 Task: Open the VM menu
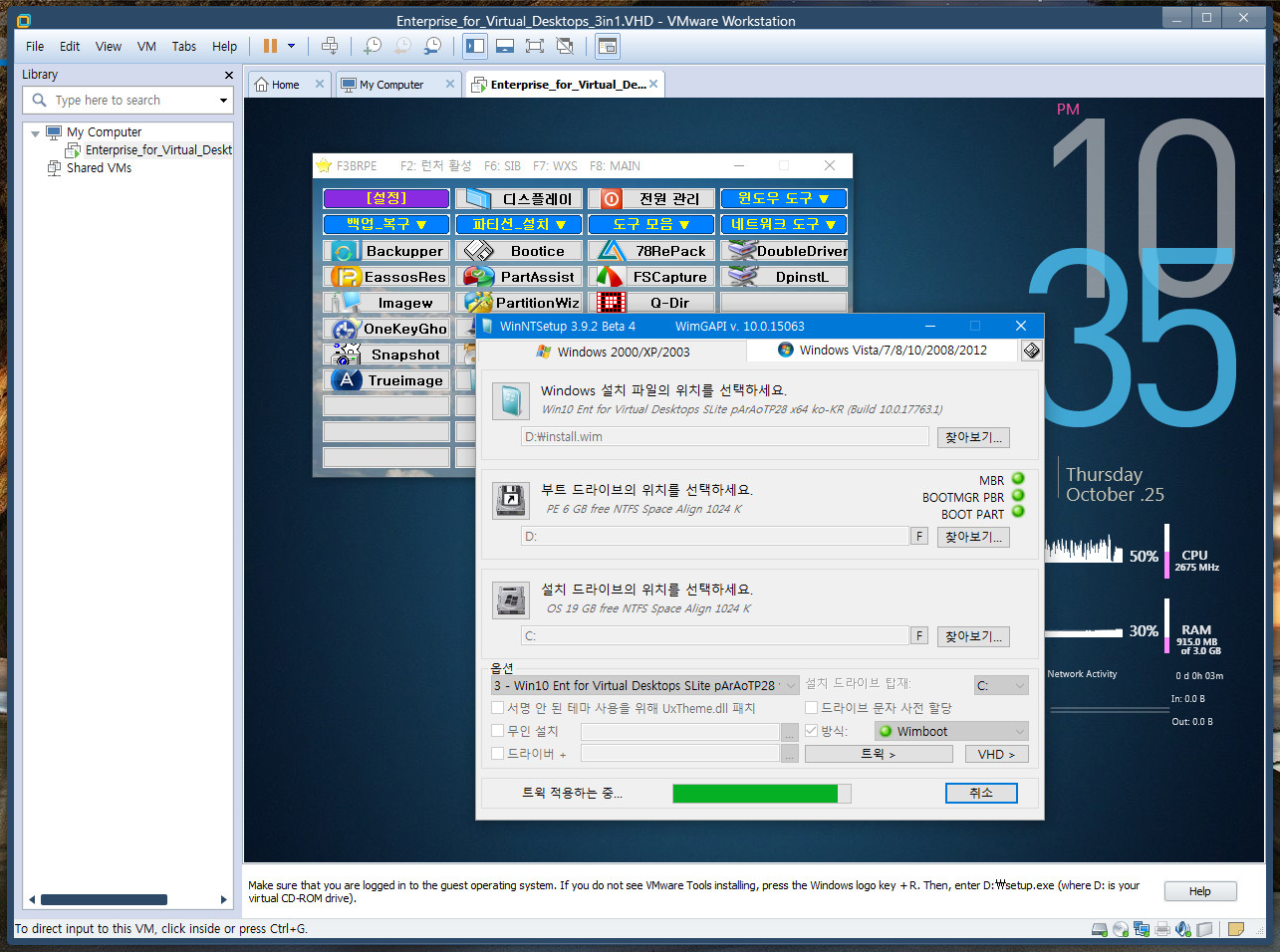[146, 46]
